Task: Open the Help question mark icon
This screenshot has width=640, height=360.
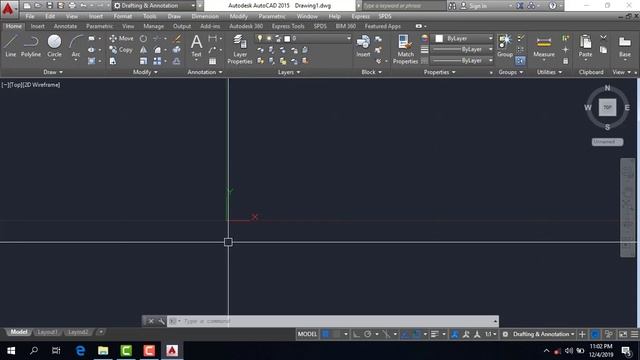Action: click(552, 6)
